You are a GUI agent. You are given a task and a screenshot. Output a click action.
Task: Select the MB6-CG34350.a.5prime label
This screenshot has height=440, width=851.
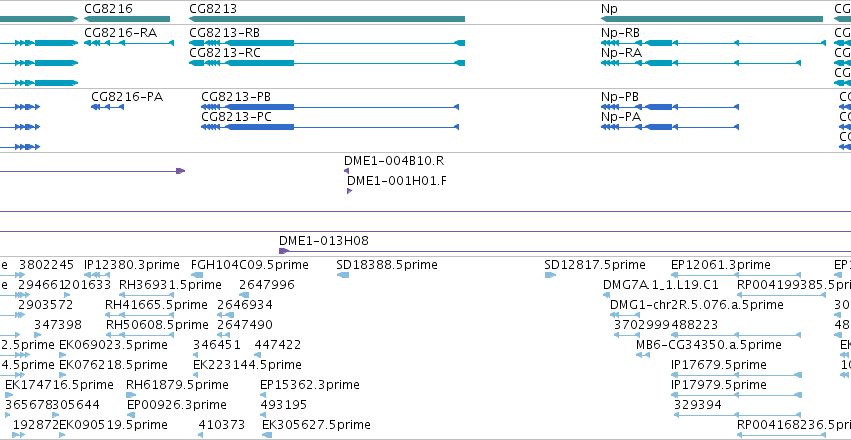[x=709, y=345]
